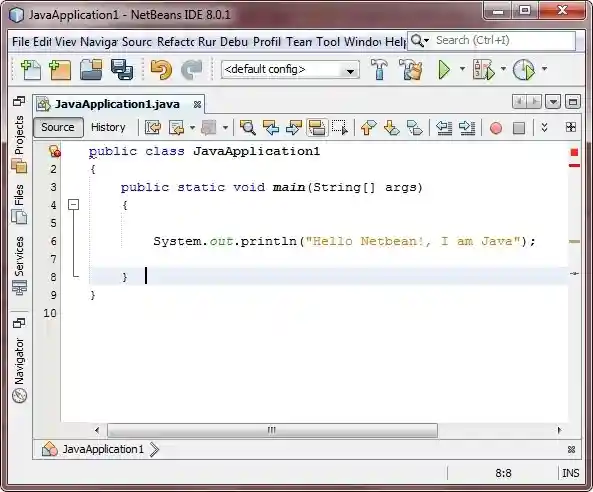Click the Previous Bookmark icon
The image size is (593, 492).
tap(369, 127)
